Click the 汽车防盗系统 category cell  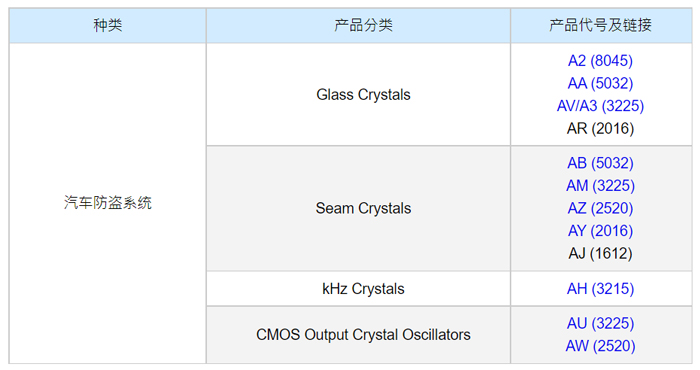[x=108, y=203]
